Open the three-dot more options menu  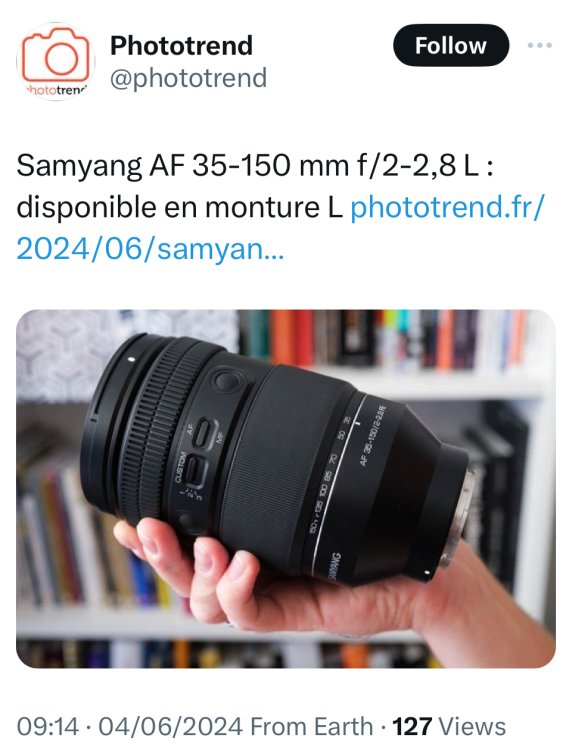coord(539,45)
